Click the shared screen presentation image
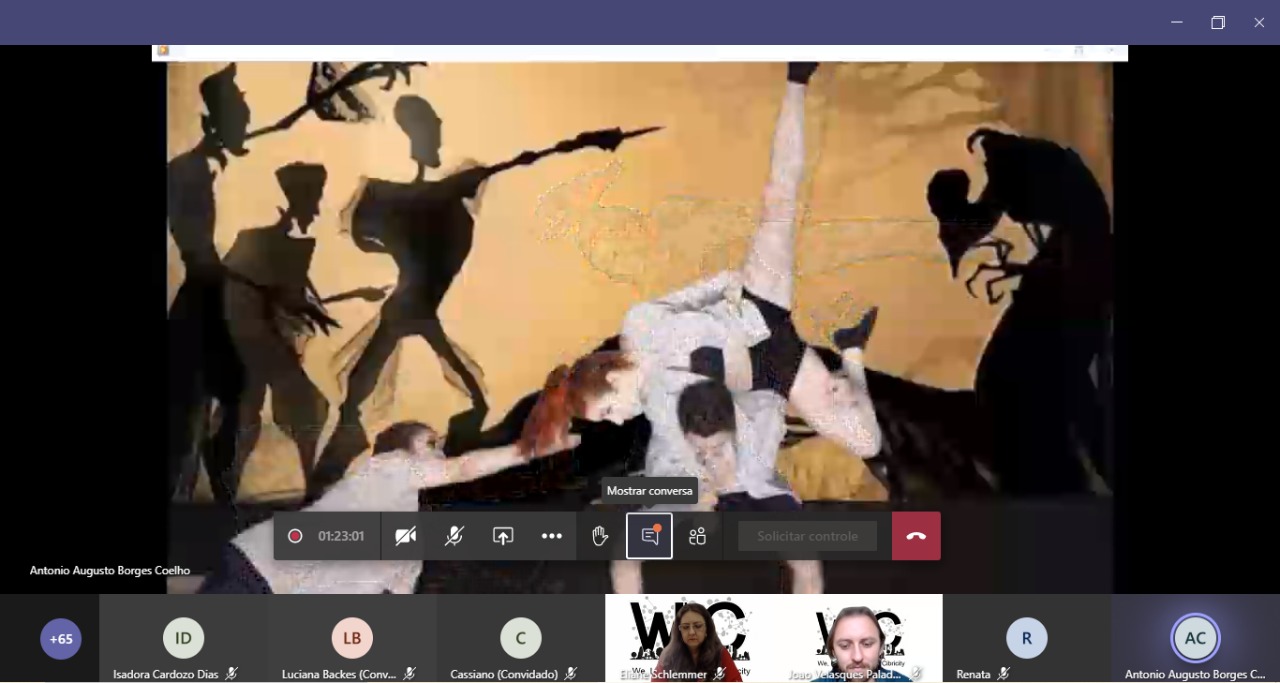Viewport: 1280px width, 683px height. [640, 320]
